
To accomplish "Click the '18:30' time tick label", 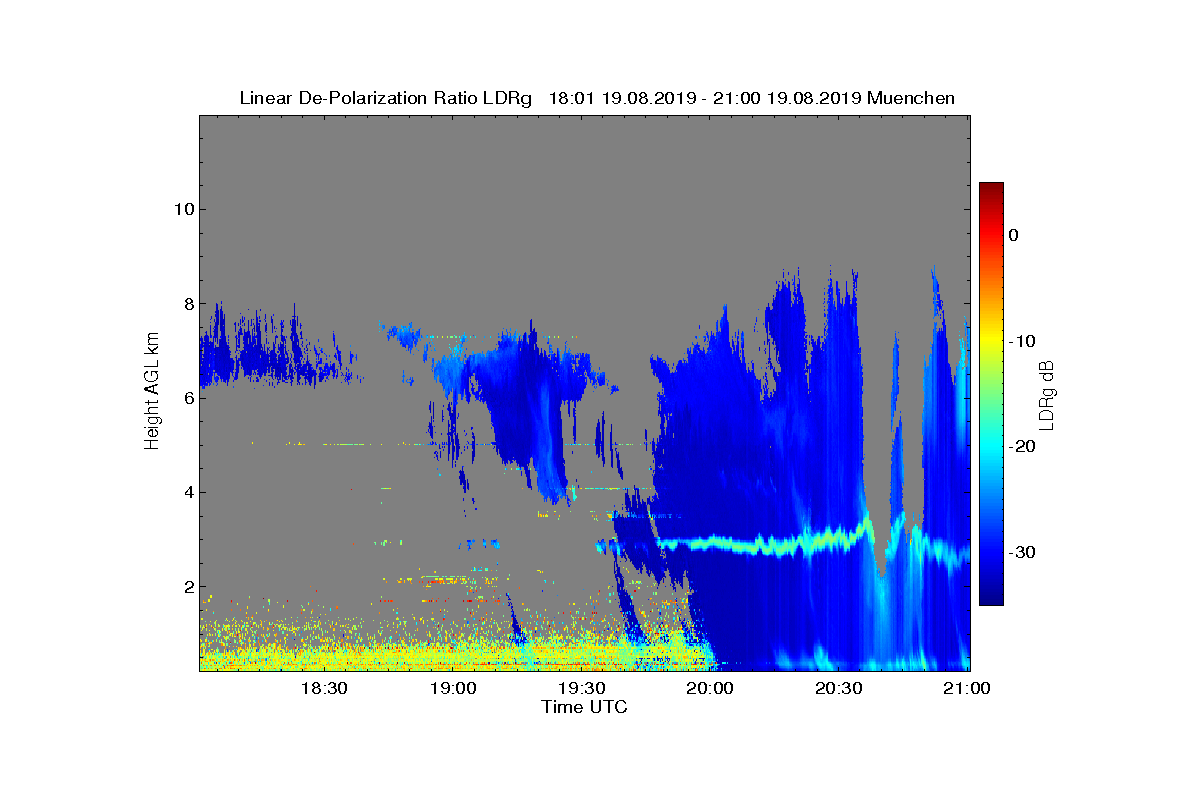I will 324,688.
